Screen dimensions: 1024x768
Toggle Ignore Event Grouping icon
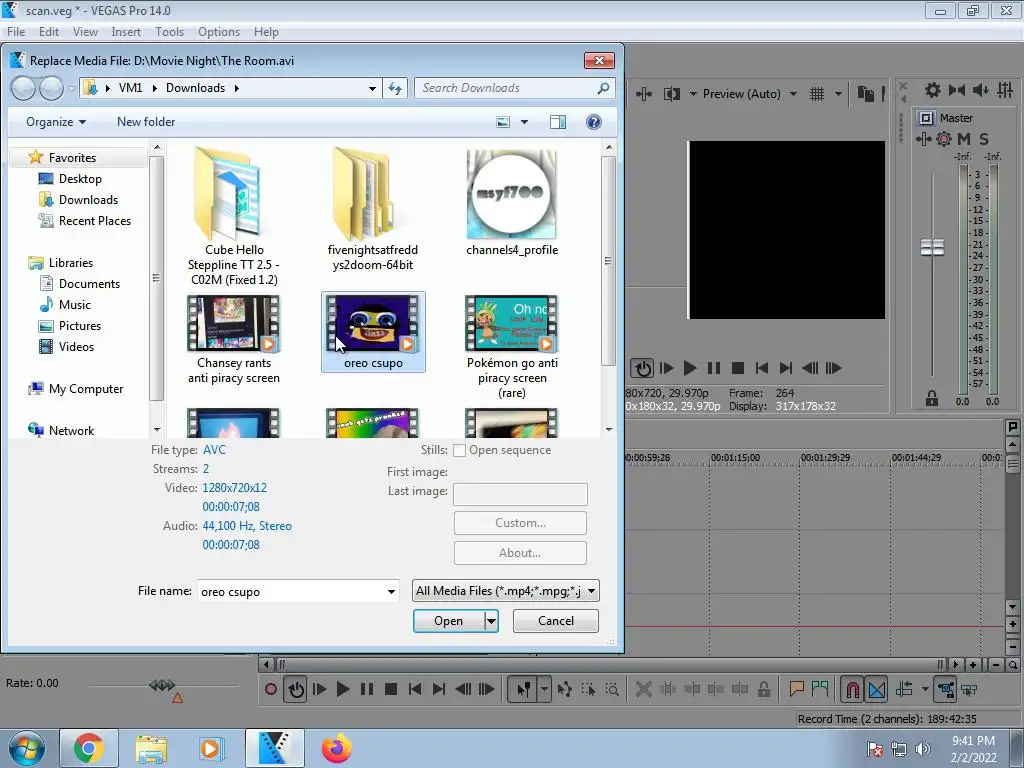tap(969, 689)
